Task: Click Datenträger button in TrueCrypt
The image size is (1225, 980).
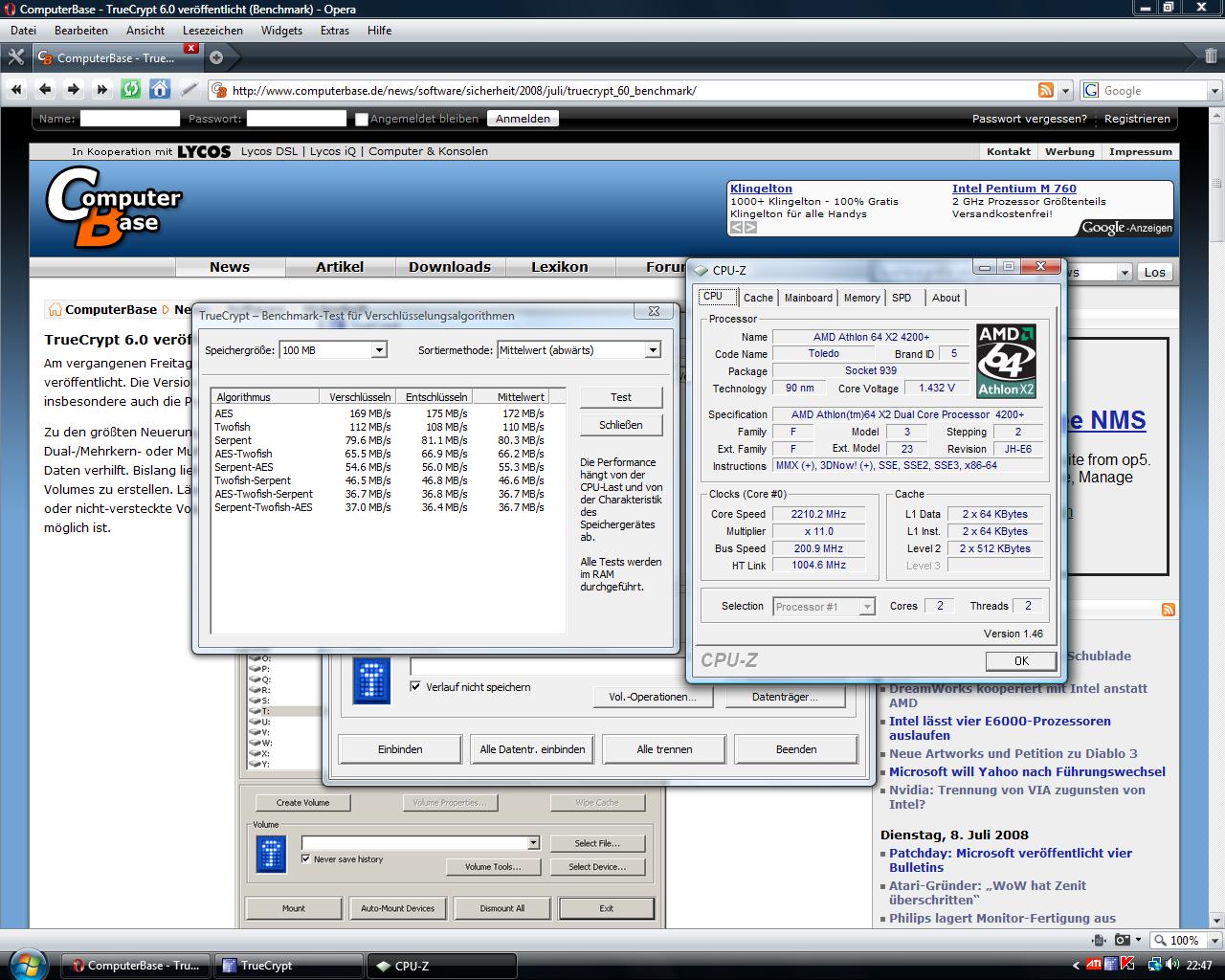Action: point(785,697)
